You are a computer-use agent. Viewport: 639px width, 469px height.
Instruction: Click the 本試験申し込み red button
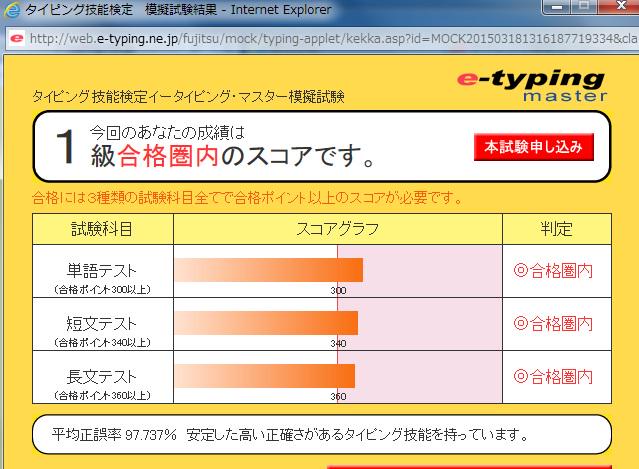point(533,147)
